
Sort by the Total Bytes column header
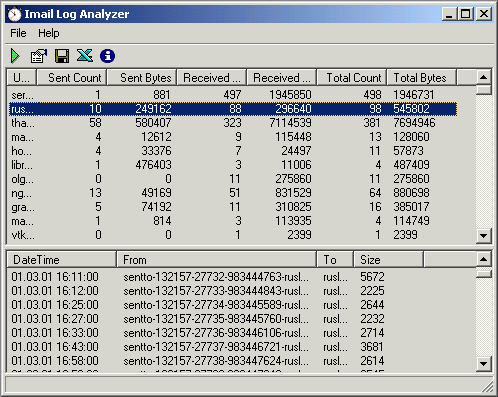[422, 78]
